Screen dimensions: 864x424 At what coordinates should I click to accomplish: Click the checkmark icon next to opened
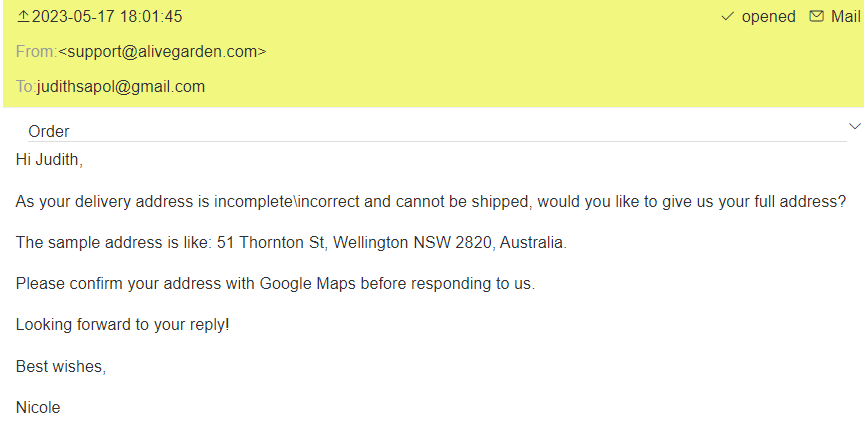click(727, 17)
